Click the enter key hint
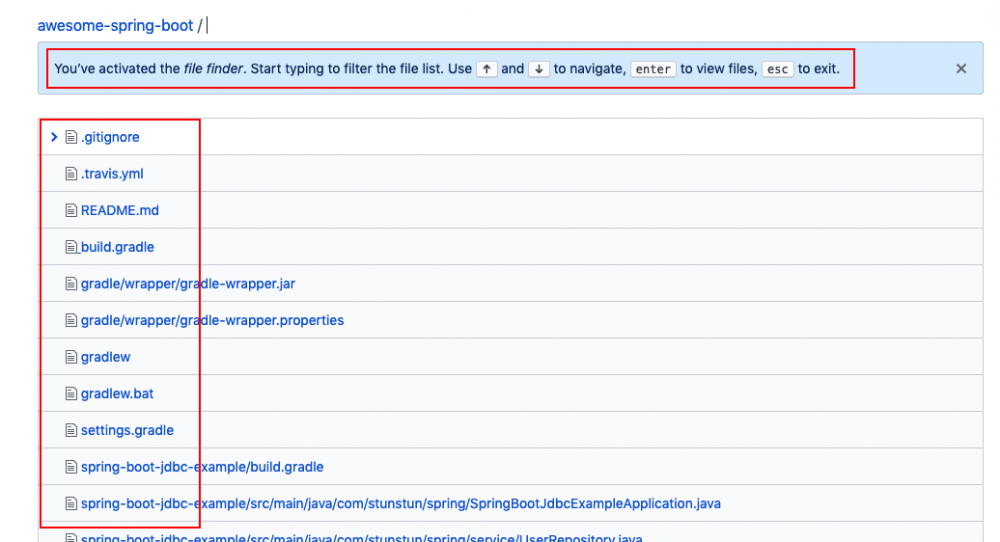The width and height of the screenshot is (1000, 542). pyautogui.click(x=653, y=69)
